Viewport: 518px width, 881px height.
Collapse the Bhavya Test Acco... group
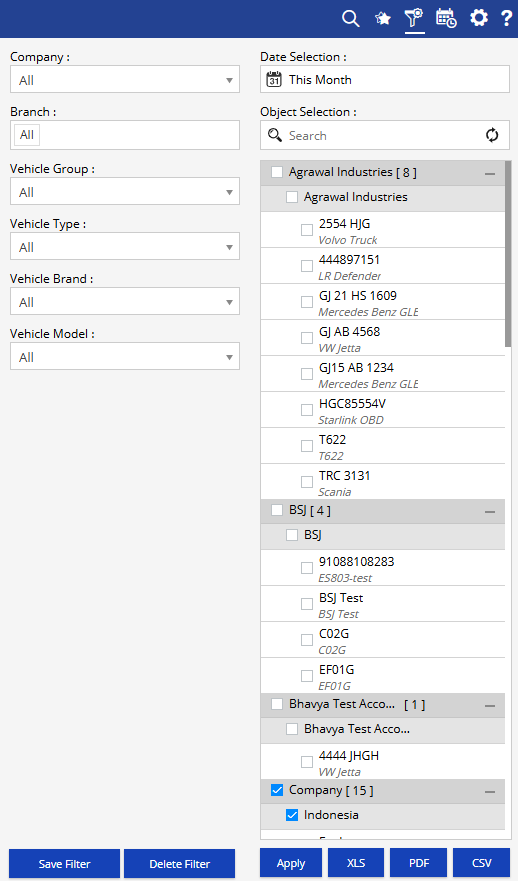490,705
